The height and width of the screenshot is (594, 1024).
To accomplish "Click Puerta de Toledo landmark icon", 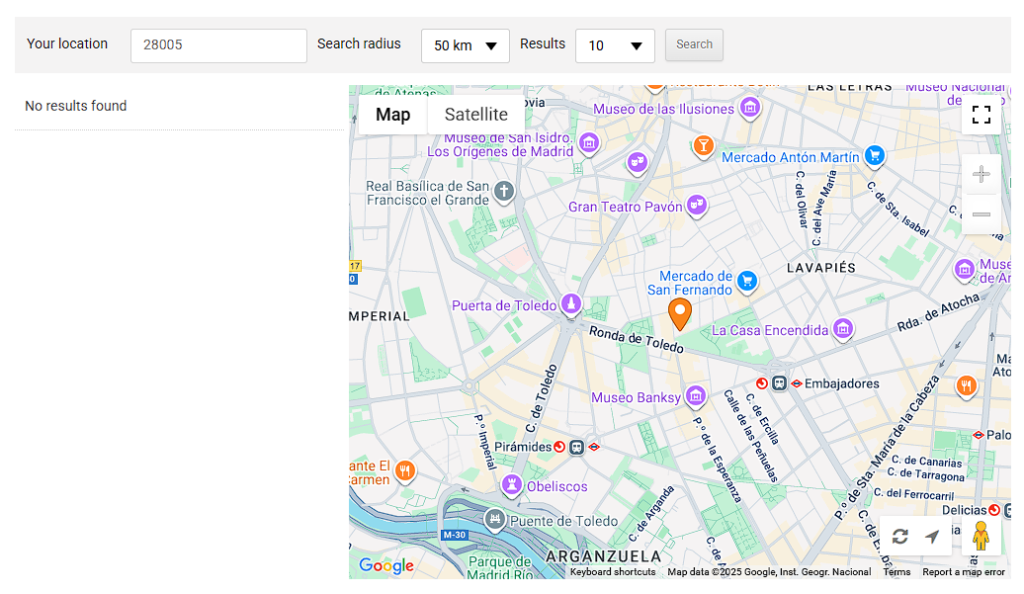I will tap(570, 304).
